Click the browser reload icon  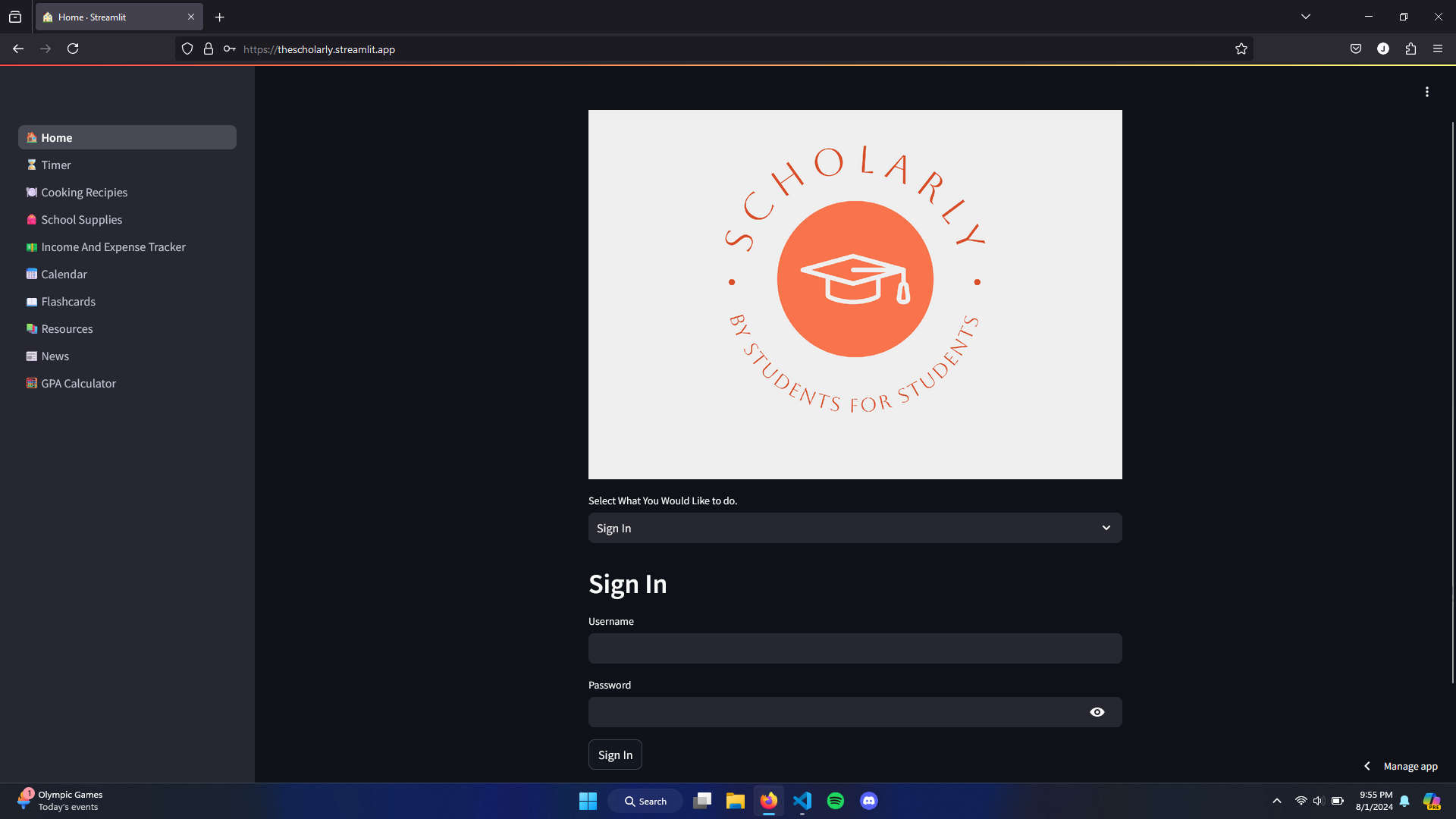(x=73, y=49)
